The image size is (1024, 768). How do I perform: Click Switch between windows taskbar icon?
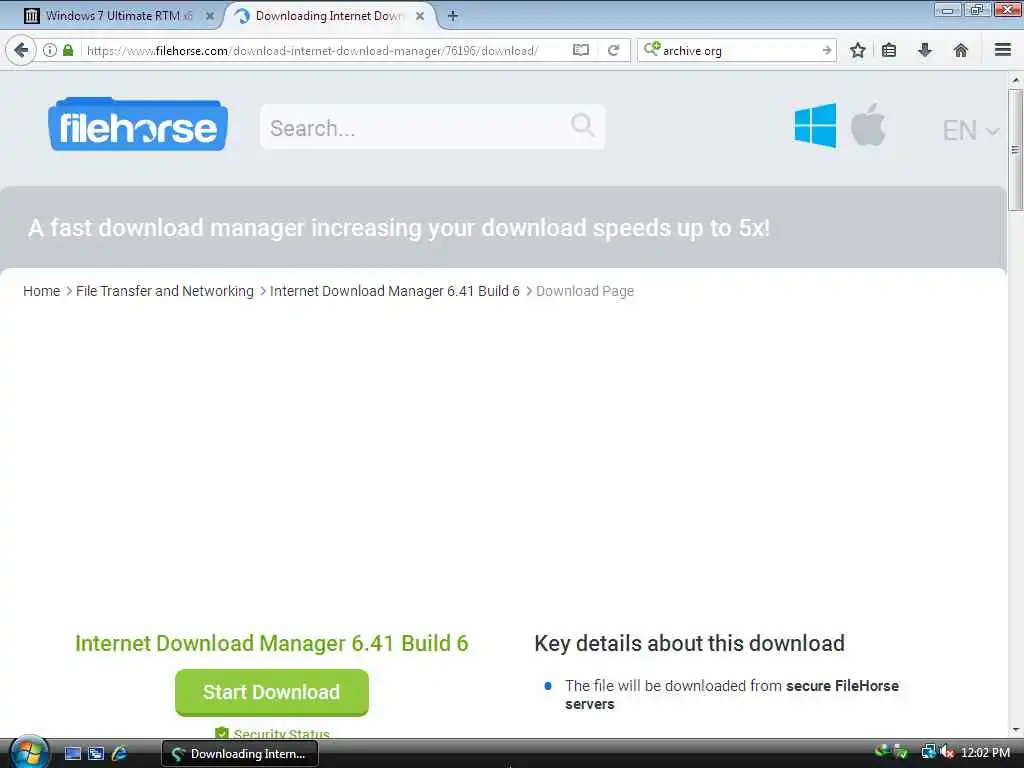pos(96,754)
